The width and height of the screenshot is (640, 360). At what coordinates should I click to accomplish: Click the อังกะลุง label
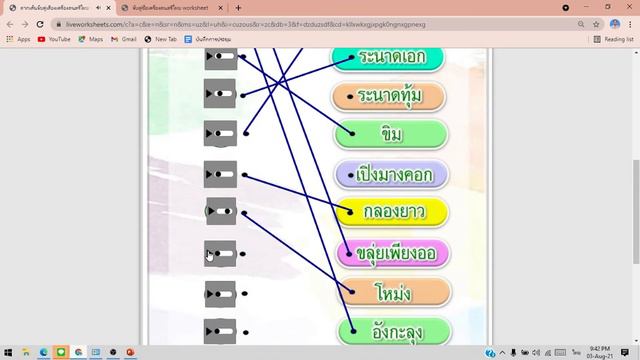395,331
